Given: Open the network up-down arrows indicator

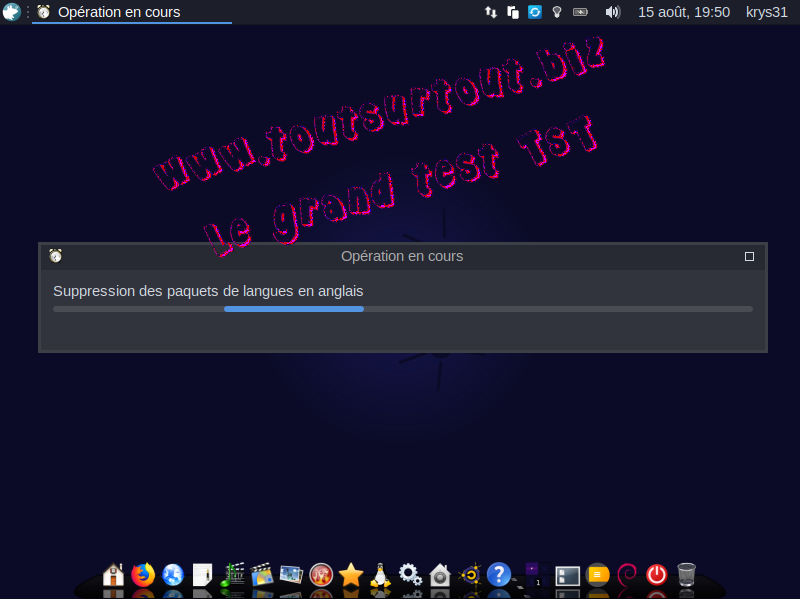Looking at the screenshot, I should pos(491,12).
